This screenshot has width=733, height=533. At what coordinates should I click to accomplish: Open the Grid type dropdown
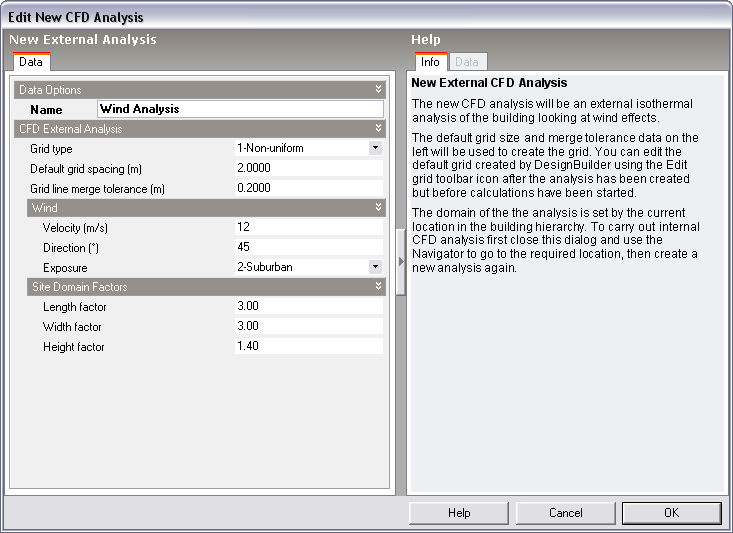pyautogui.click(x=375, y=148)
